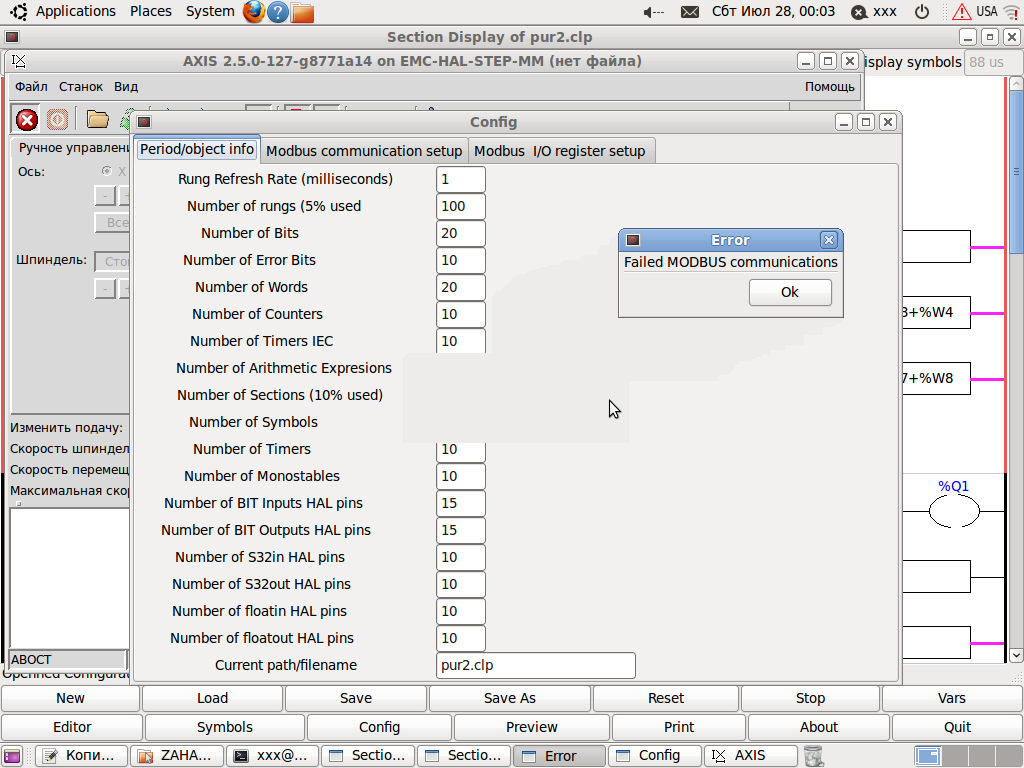Click the New button

coord(71,698)
